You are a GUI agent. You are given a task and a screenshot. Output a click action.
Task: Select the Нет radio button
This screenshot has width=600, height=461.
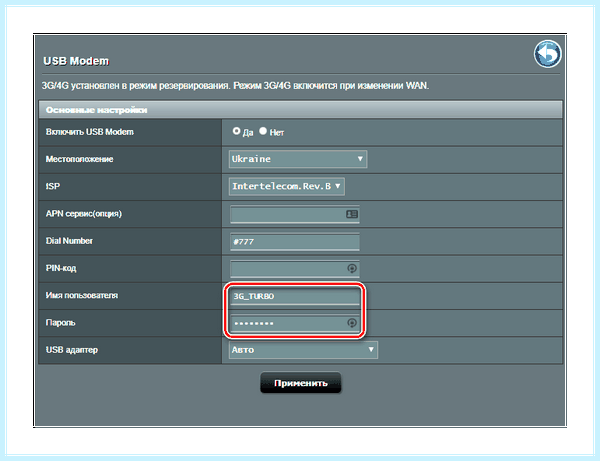pos(263,131)
